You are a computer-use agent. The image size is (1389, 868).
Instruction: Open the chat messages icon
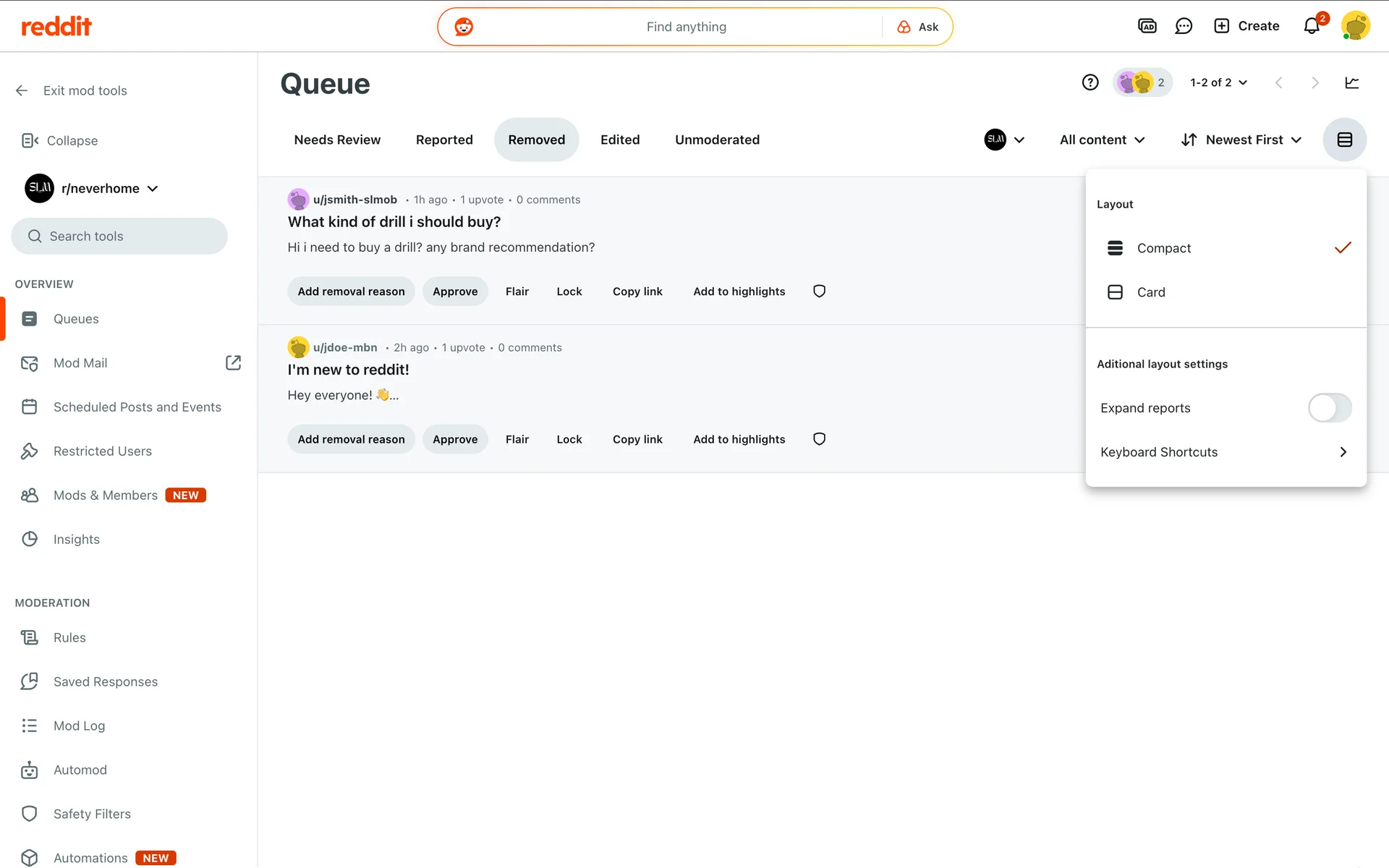(x=1184, y=26)
